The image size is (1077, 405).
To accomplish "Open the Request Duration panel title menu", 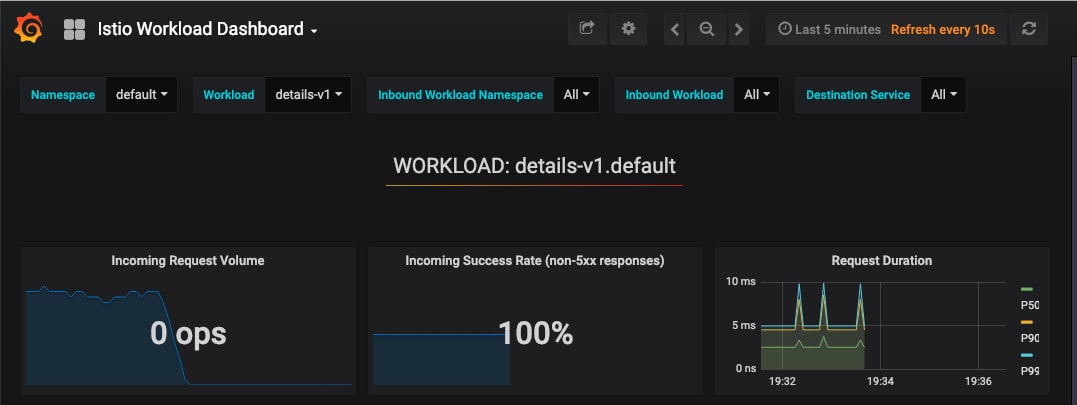I will (x=881, y=261).
